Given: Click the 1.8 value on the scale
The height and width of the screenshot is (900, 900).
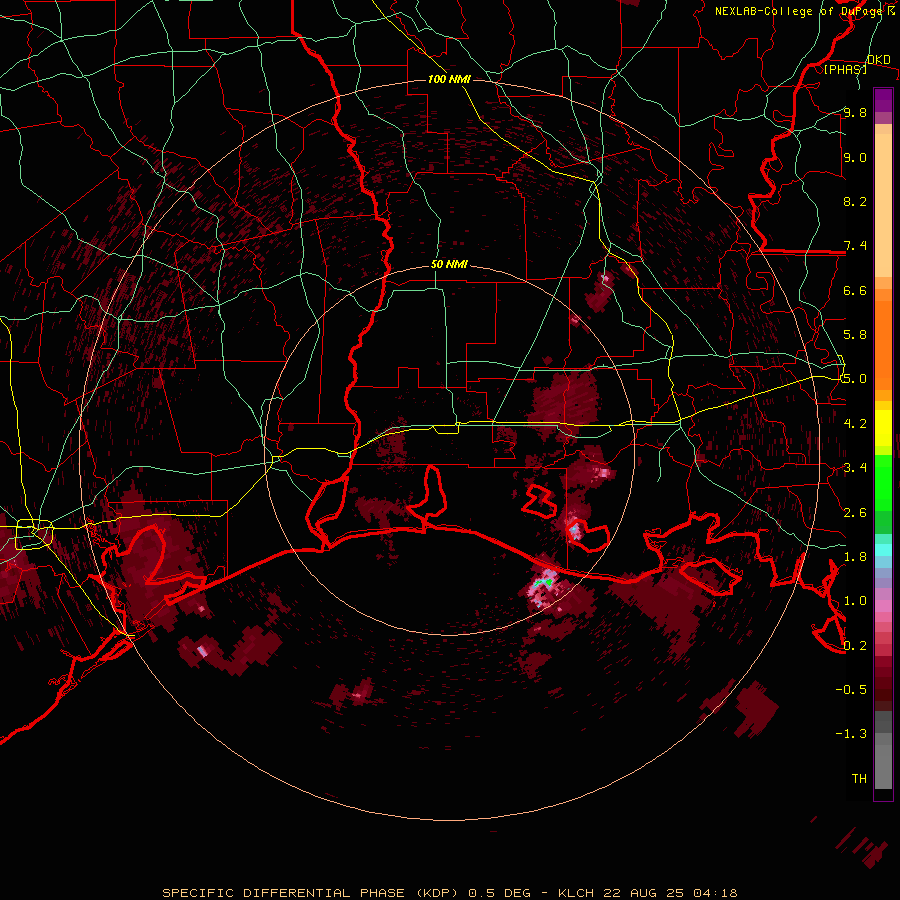Looking at the screenshot, I should click(855, 557).
